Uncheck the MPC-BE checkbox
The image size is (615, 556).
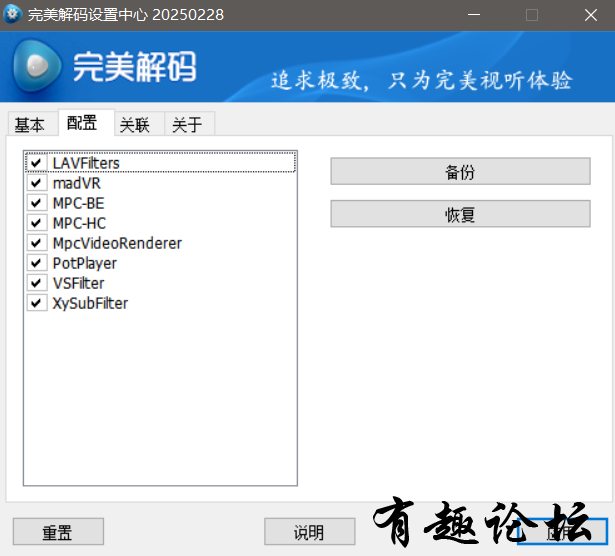tap(36, 203)
